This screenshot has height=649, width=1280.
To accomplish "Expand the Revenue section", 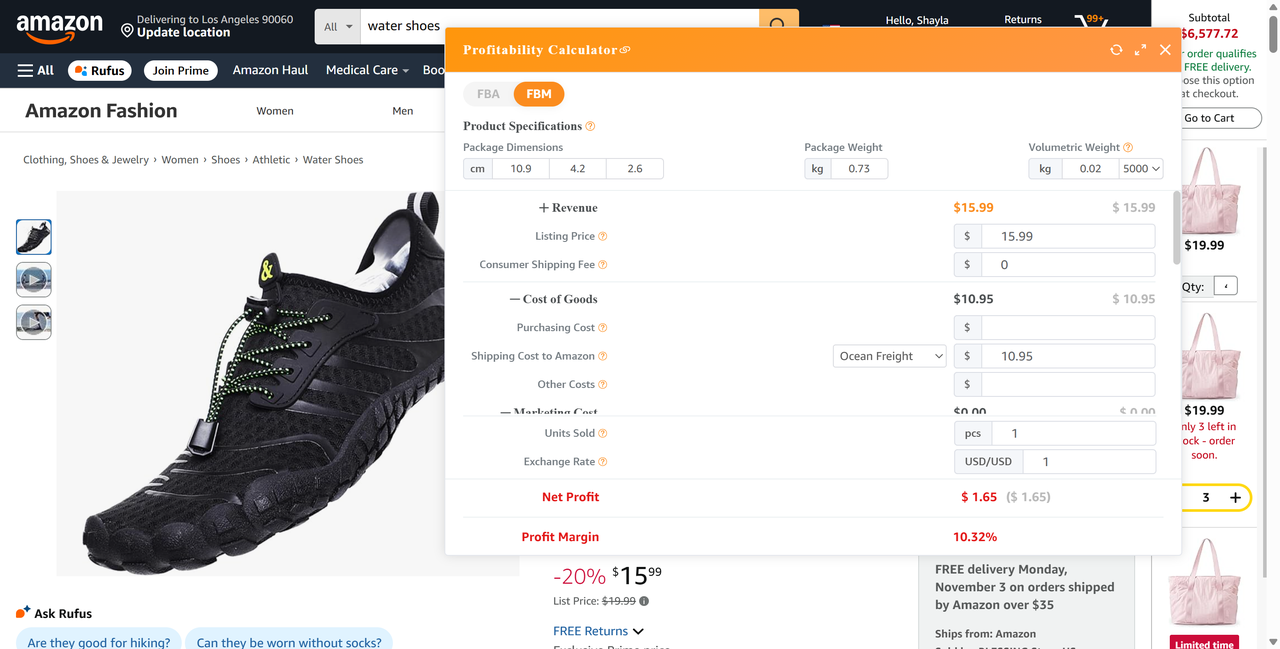I will pos(544,208).
